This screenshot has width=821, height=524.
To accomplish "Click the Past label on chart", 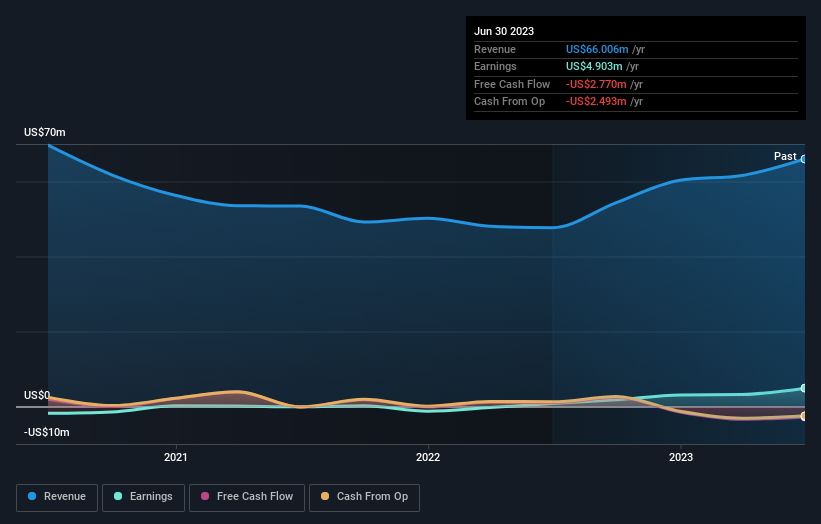I will [785, 156].
